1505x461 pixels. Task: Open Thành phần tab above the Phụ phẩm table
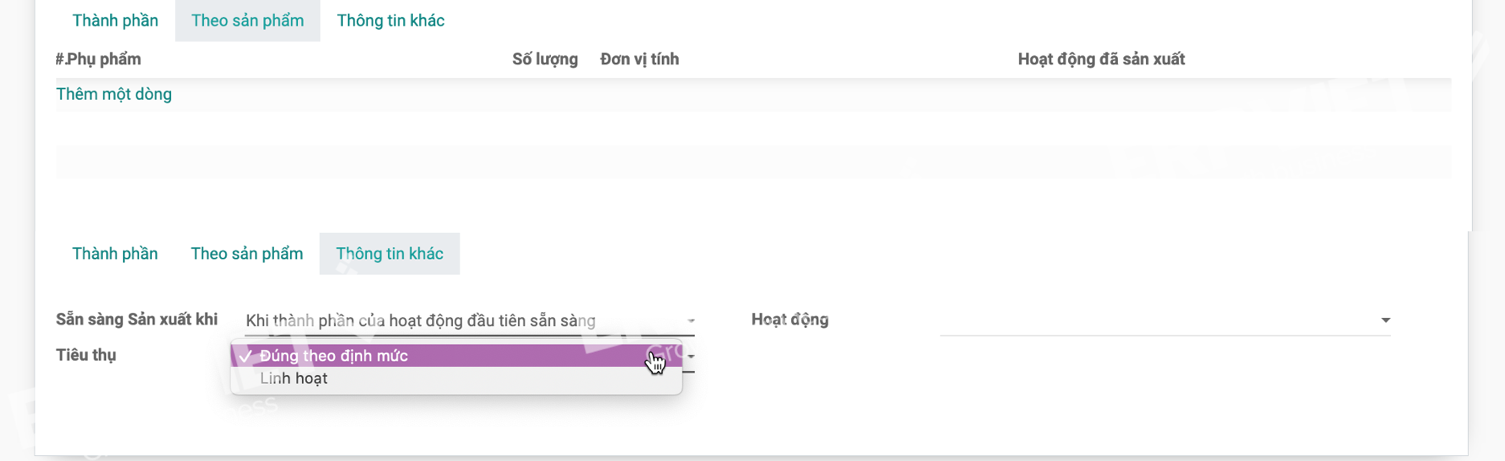[115, 20]
